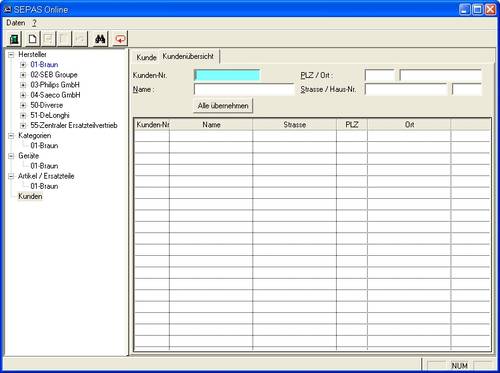The width and height of the screenshot is (500, 373).
Task: Select the Kategorien tree label
Action: tap(35, 136)
